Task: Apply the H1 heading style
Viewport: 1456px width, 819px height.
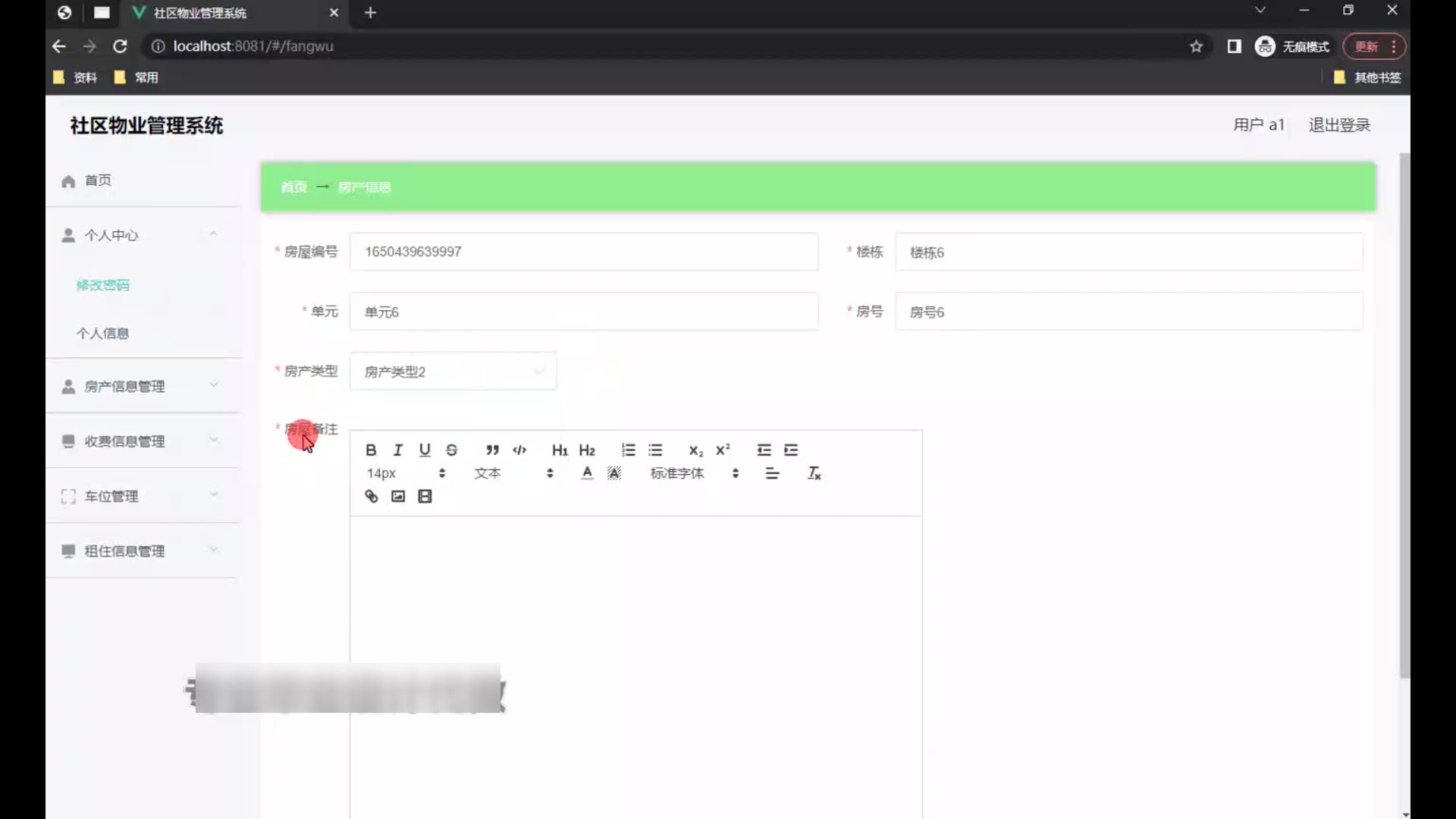Action: (x=560, y=450)
